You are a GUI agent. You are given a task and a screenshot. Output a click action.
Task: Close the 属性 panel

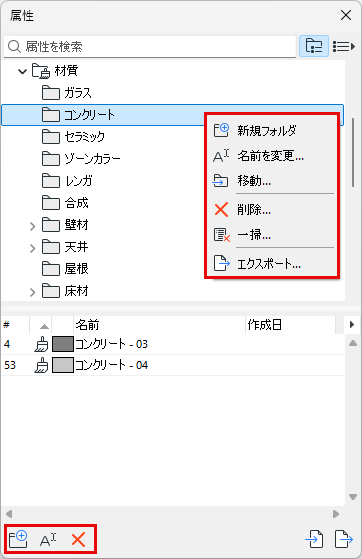[346, 15]
